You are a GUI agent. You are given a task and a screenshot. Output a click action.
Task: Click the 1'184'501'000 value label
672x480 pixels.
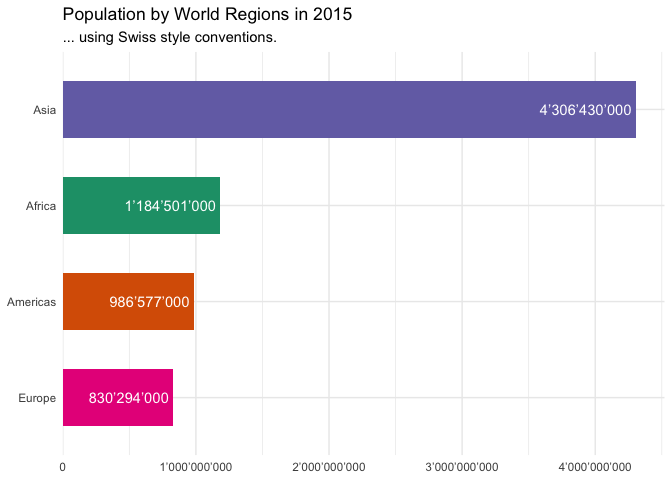170,206
